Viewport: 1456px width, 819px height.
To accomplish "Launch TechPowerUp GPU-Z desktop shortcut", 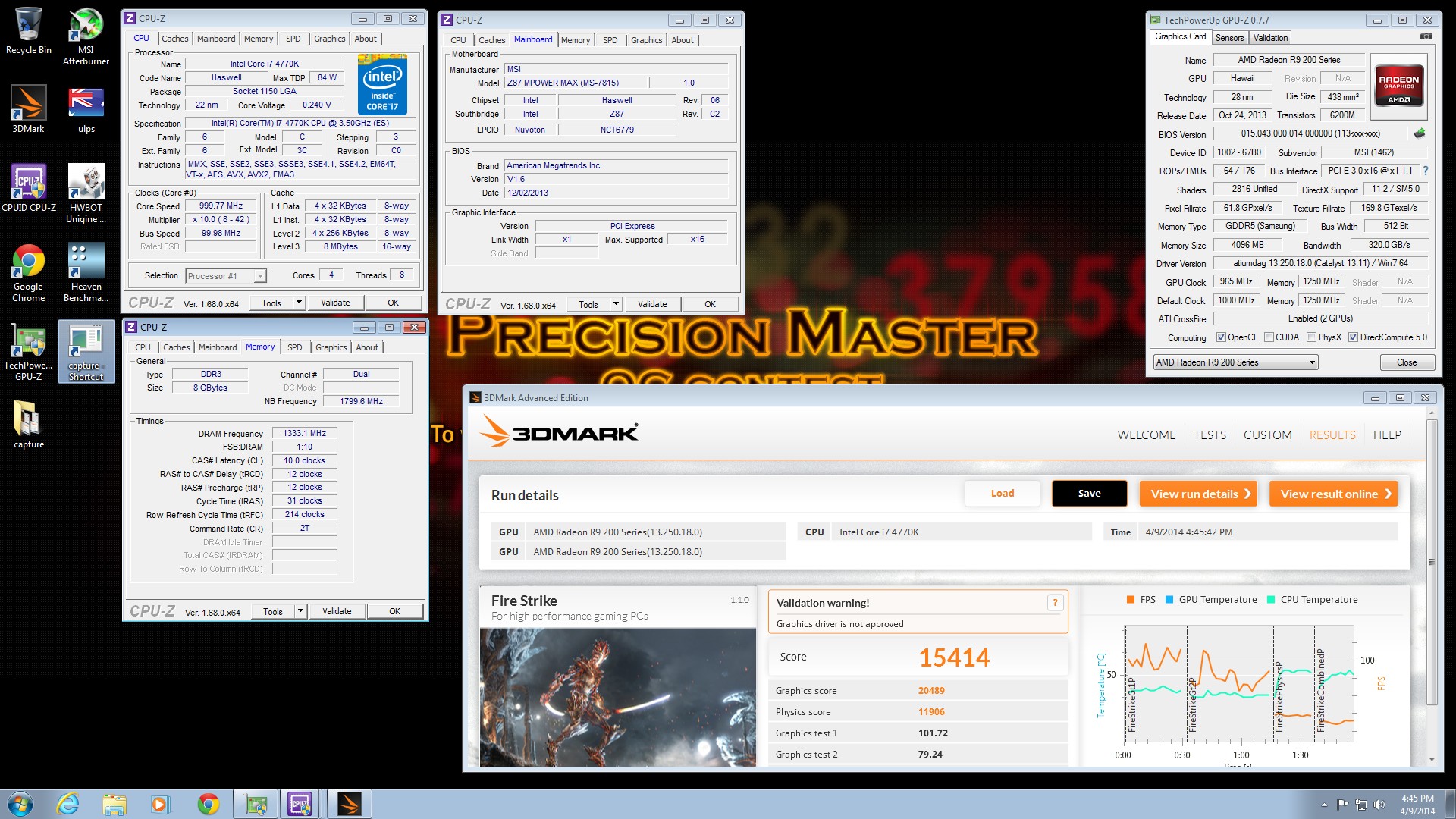I will [x=28, y=352].
